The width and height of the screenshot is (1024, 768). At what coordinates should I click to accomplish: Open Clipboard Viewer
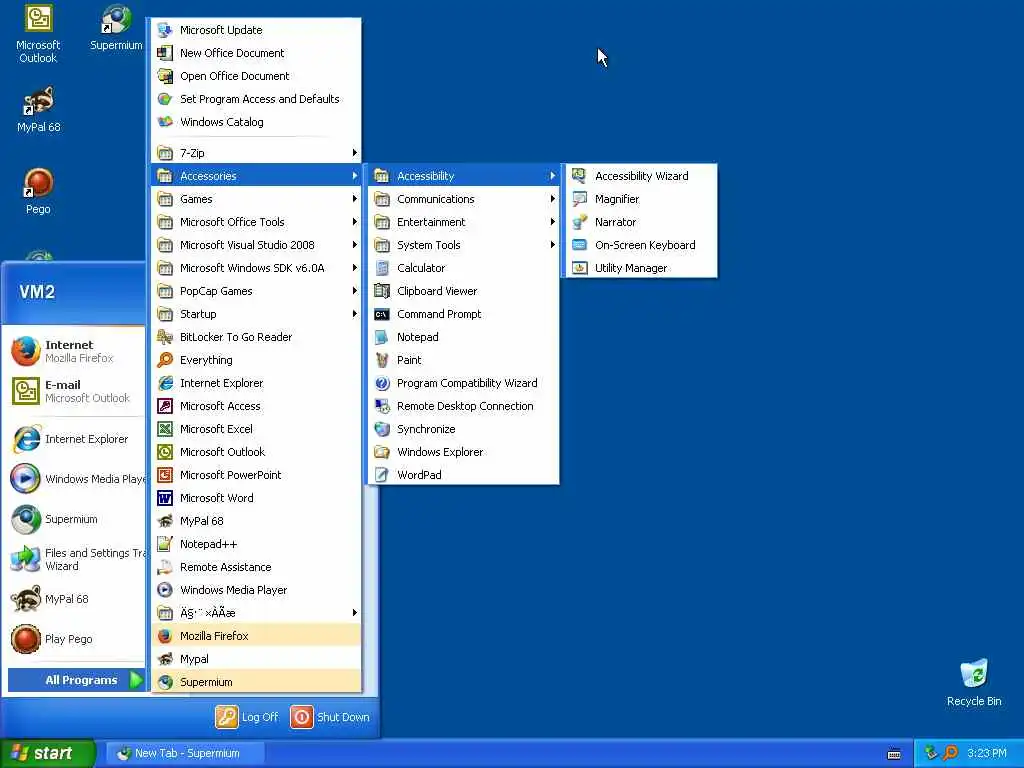pos(464,291)
